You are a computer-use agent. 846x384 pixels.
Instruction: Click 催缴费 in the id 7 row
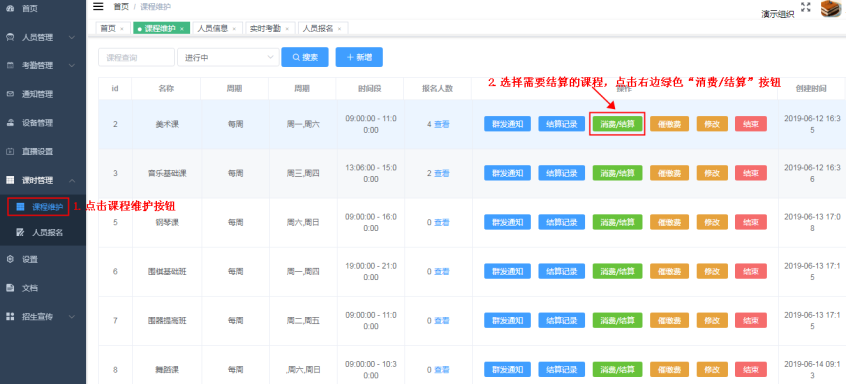coord(670,320)
